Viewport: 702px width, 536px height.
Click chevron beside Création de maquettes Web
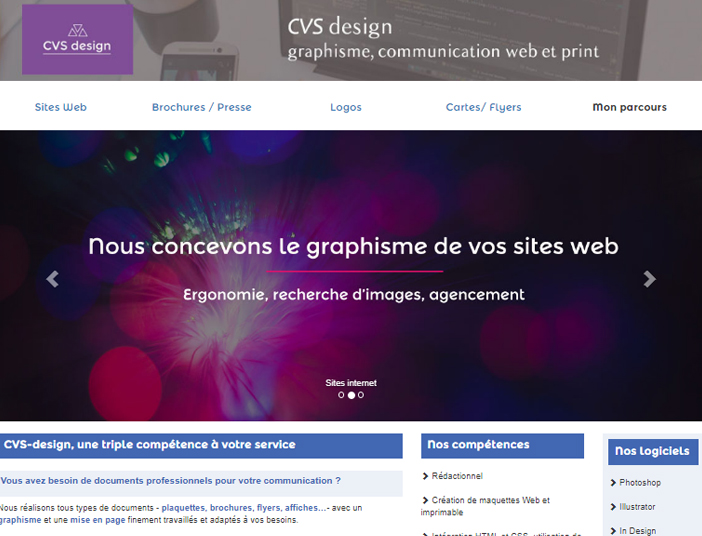(425, 500)
